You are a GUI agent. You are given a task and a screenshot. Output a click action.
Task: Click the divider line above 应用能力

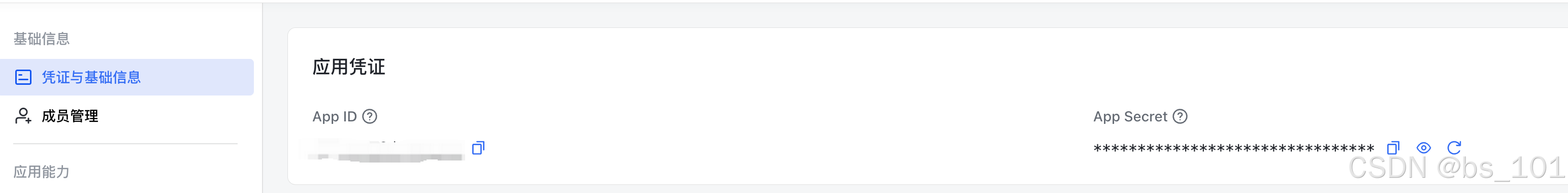point(125,144)
